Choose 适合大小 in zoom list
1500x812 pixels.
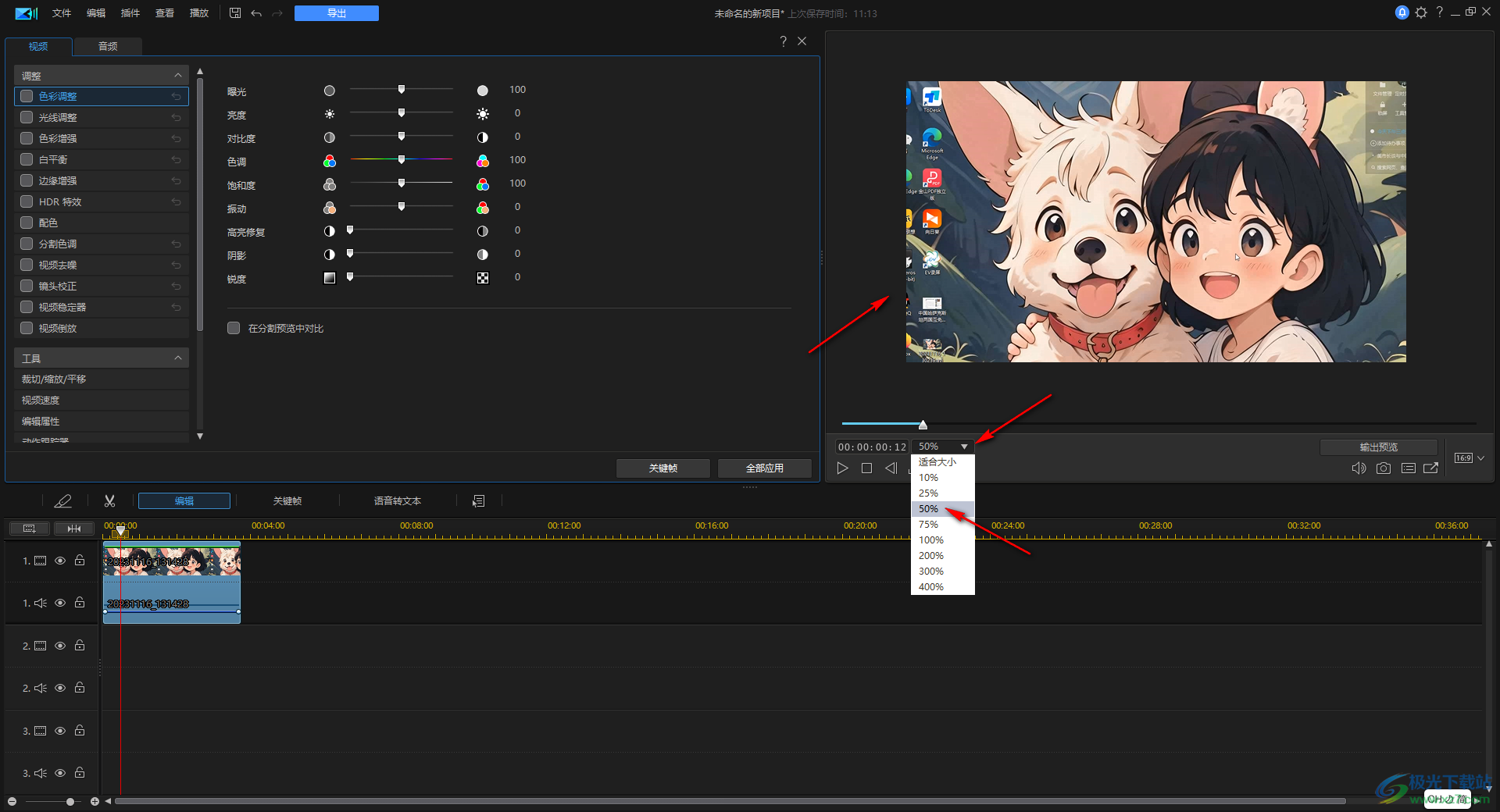pyautogui.click(x=943, y=462)
